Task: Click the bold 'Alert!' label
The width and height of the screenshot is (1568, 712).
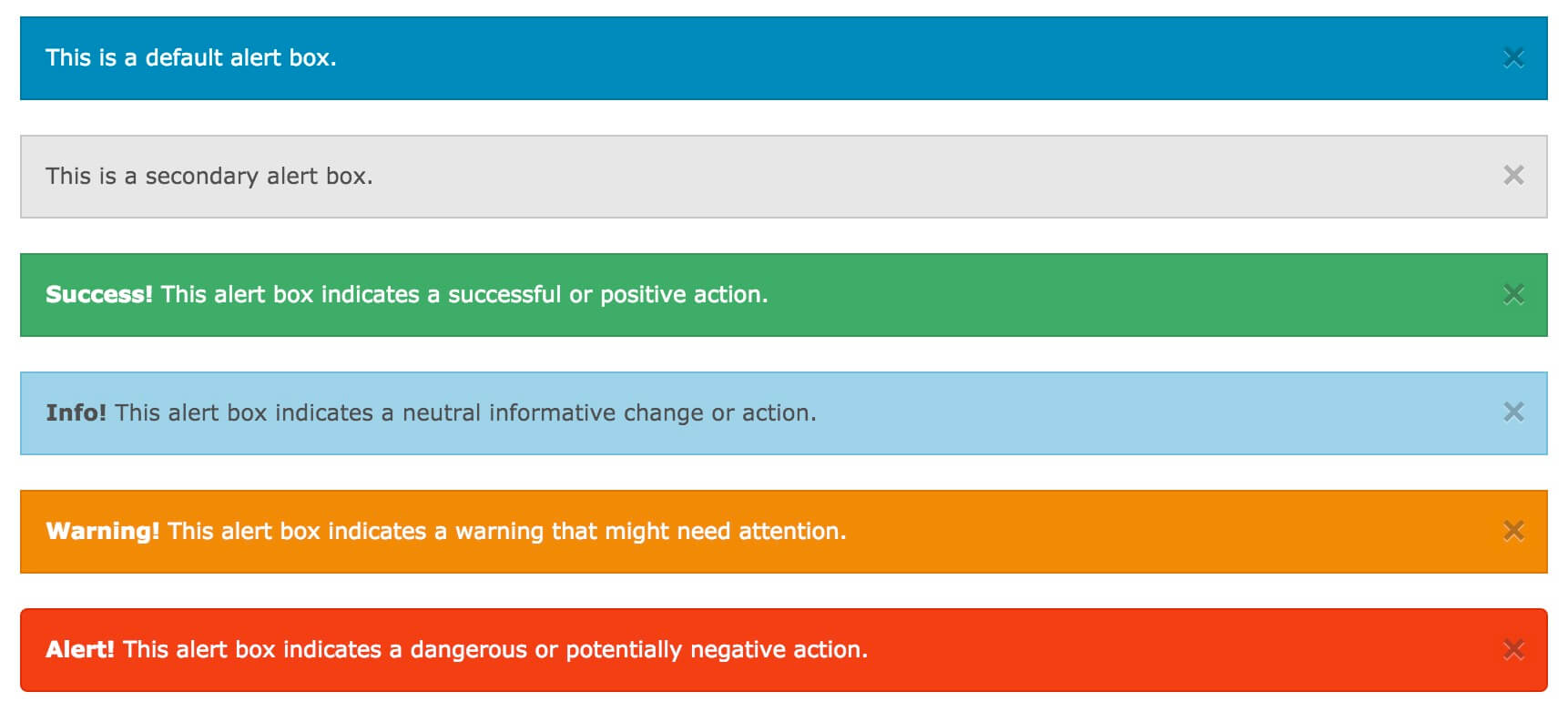Action: click(x=80, y=650)
